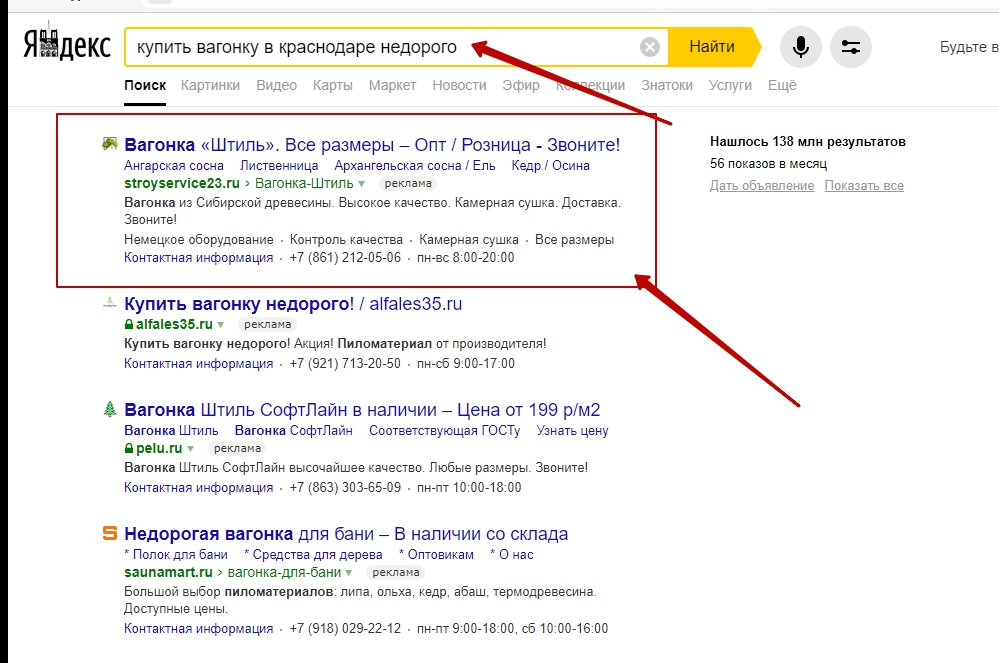The image size is (999, 663).
Task: Open Архангельская сосна / Ель sitelink
Action: click(415, 166)
